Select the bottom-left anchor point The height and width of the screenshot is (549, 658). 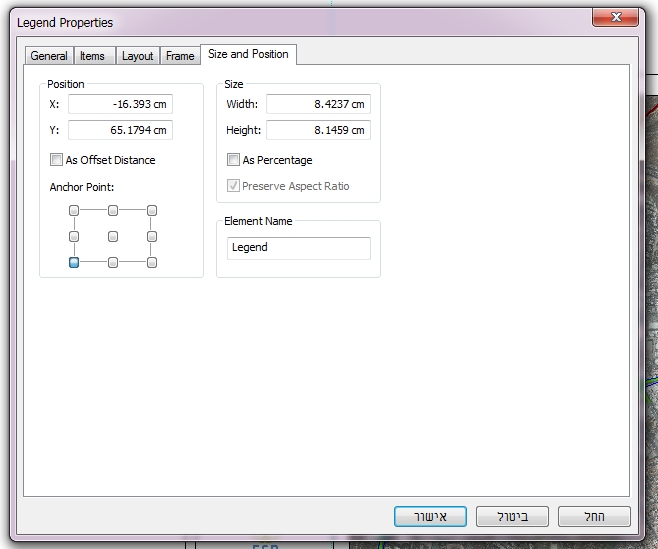(x=74, y=263)
